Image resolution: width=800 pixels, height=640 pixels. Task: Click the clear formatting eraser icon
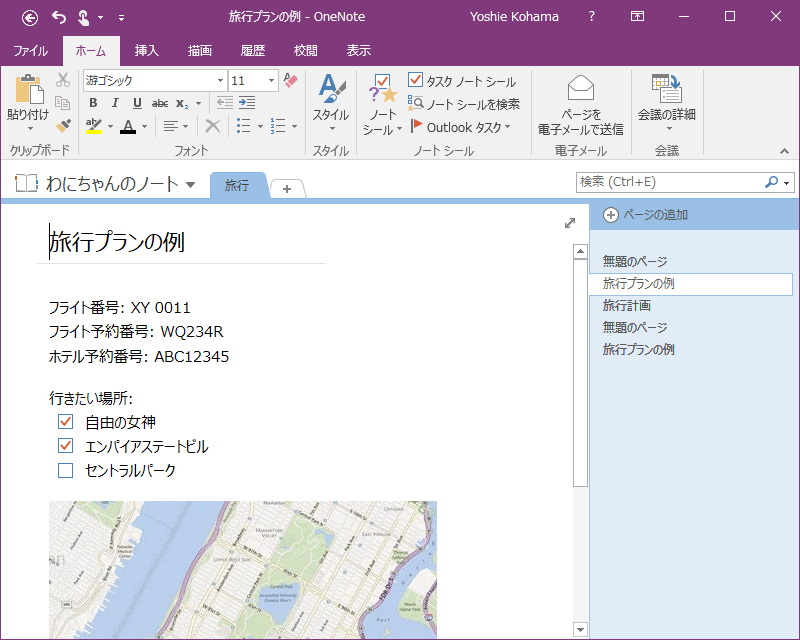(x=291, y=80)
